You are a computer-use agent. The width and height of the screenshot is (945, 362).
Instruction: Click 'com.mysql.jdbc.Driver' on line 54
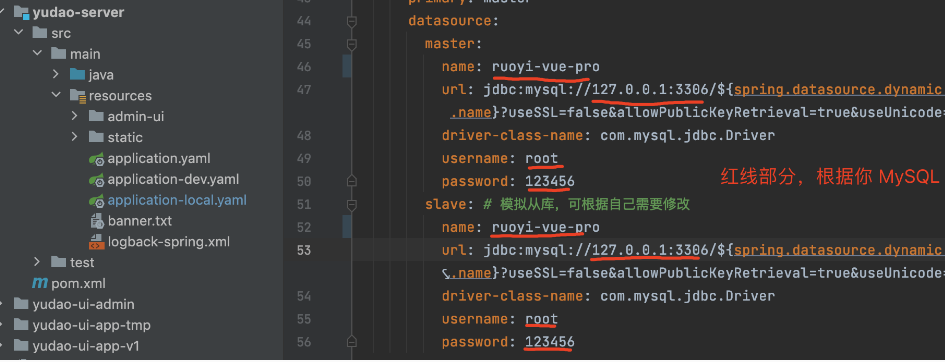pos(687,296)
